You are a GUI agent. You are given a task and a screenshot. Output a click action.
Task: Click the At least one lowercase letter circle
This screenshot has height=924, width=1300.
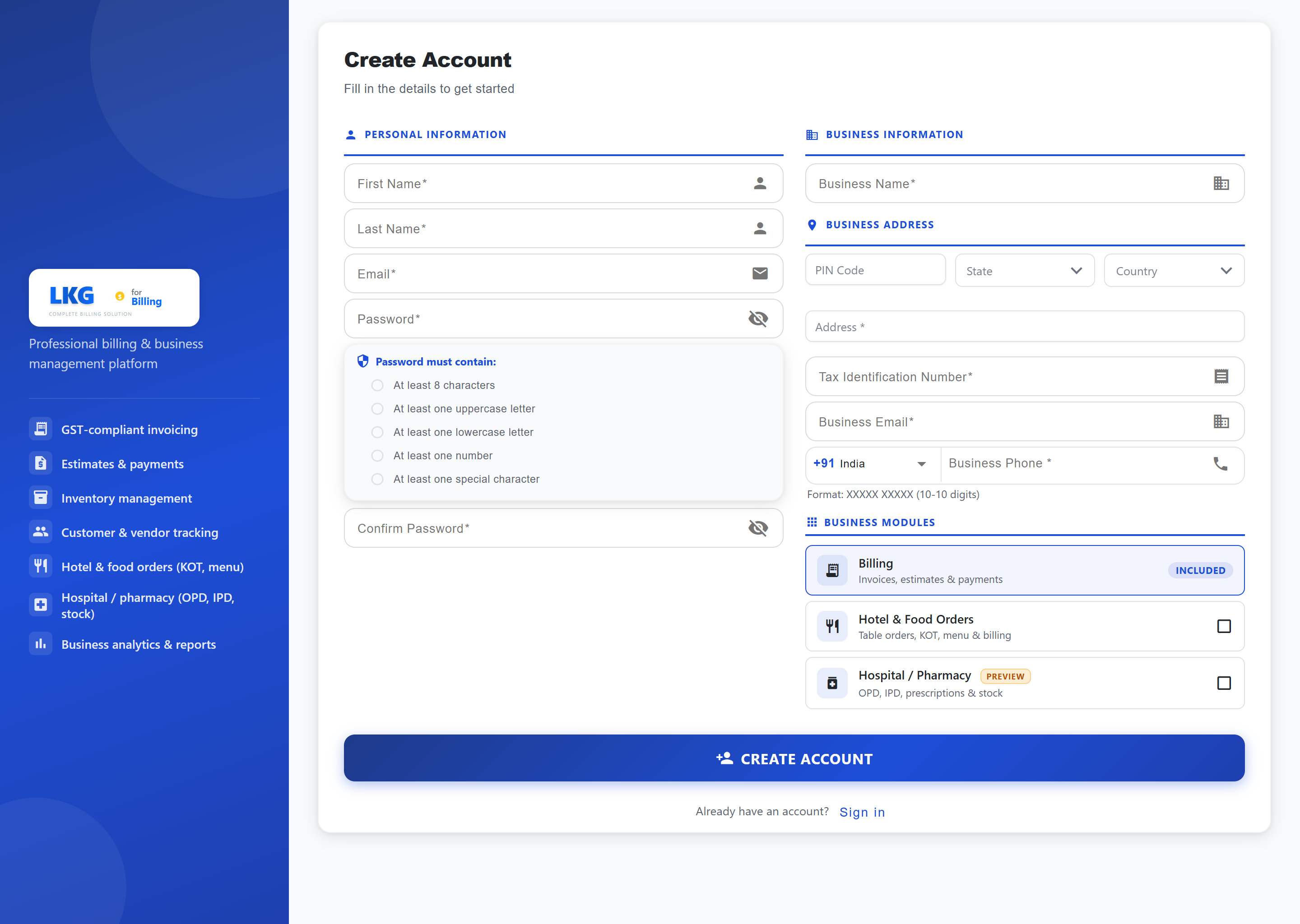point(377,432)
